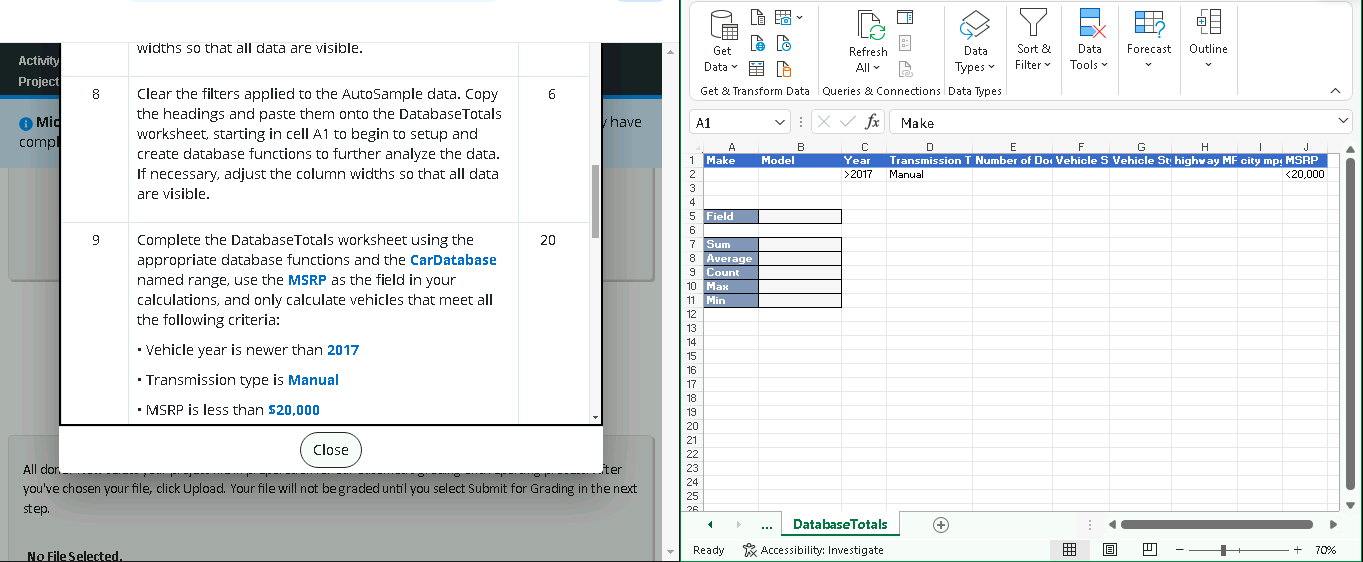Click Accessibility: Investigate in the status bar
Screen dimensions: 1363x562
pos(813,550)
